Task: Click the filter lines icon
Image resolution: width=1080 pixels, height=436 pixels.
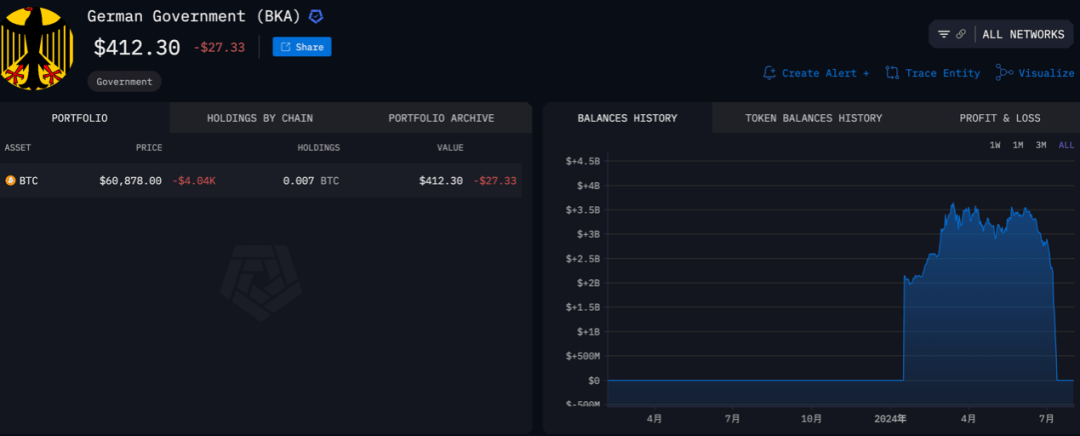Action: (944, 34)
